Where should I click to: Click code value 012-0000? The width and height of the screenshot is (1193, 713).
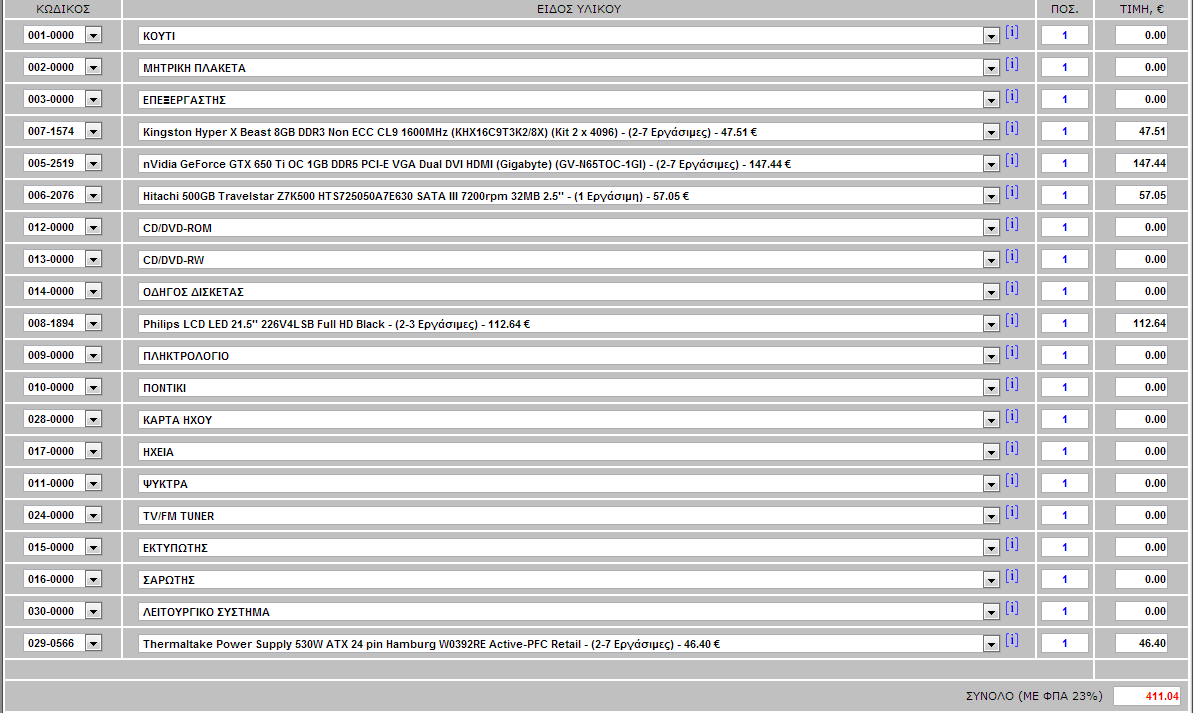[x=51, y=228]
